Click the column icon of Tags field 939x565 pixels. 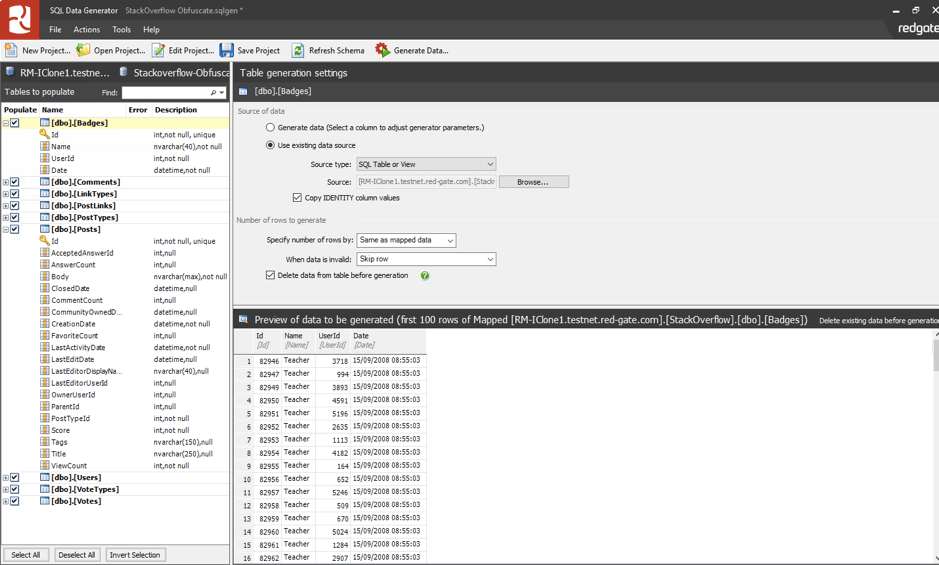coord(44,442)
